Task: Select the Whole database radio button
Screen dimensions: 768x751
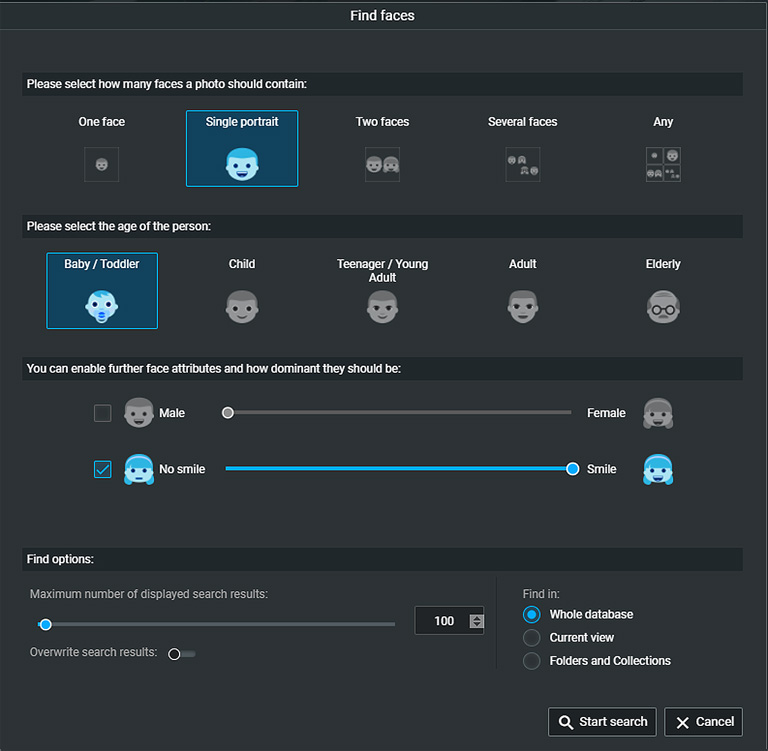Action: point(531,614)
